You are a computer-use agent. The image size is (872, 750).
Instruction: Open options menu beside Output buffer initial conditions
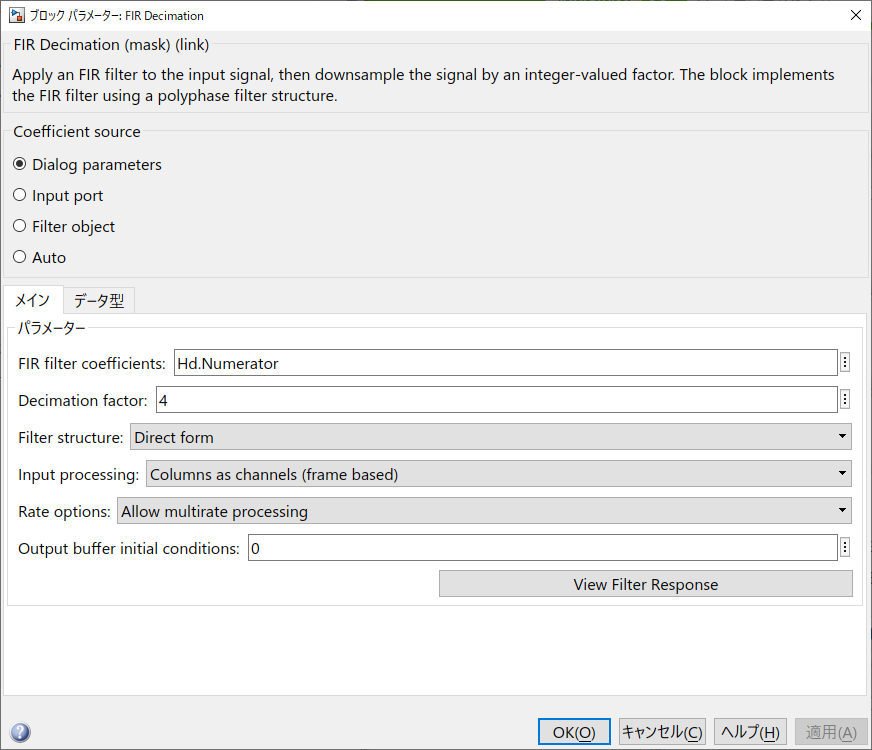coord(845,548)
